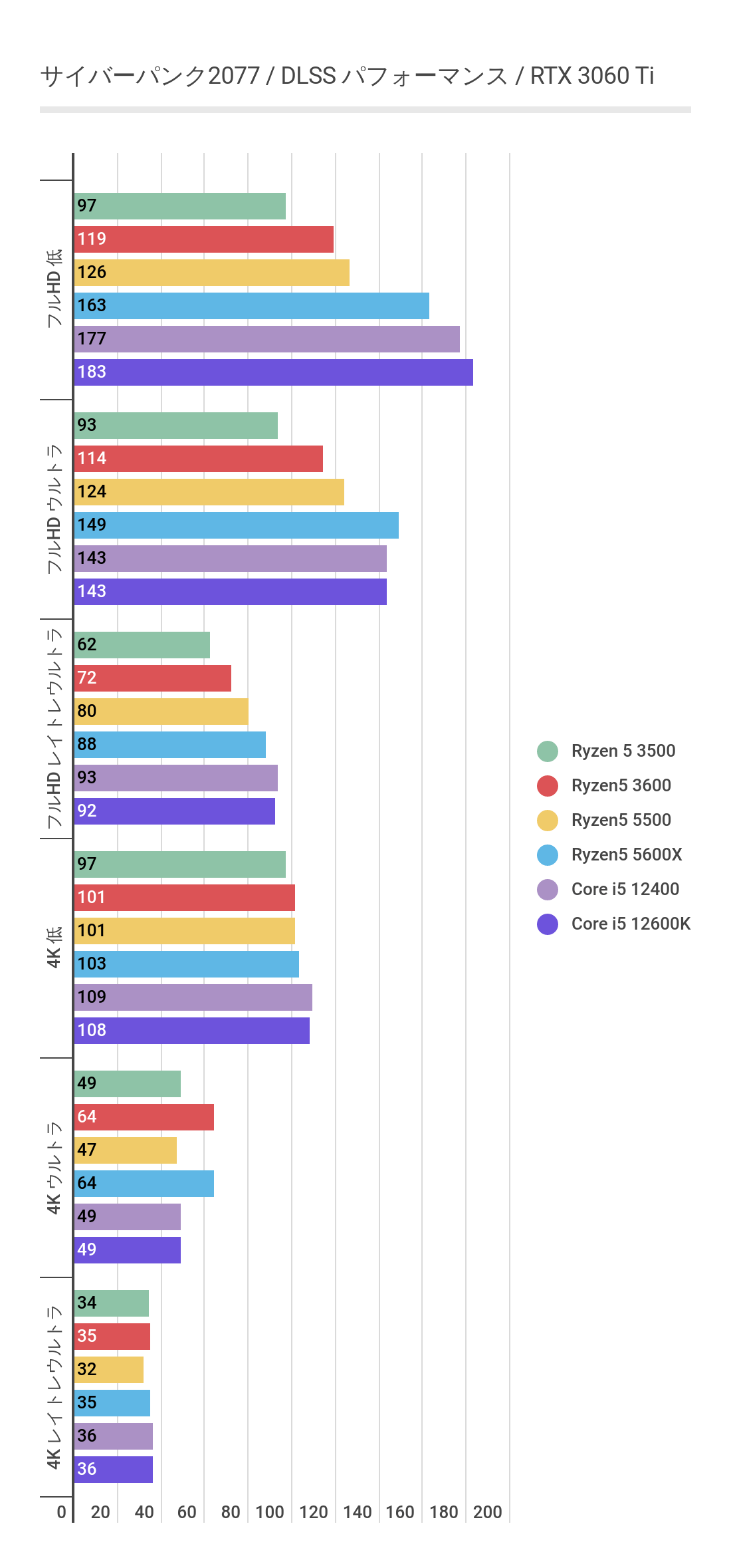
Task: Click the 32 fps yellow bar
Action: pyautogui.click(x=109, y=1370)
